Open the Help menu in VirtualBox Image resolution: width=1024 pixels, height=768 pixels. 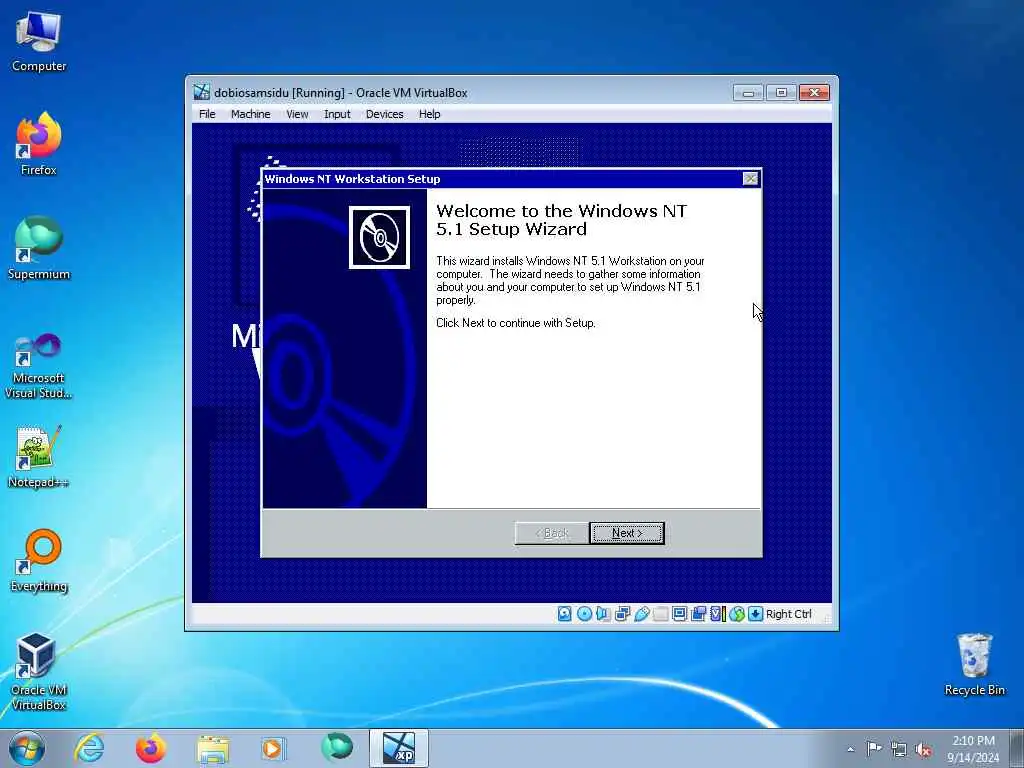pyautogui.click(x=430, y=114)
